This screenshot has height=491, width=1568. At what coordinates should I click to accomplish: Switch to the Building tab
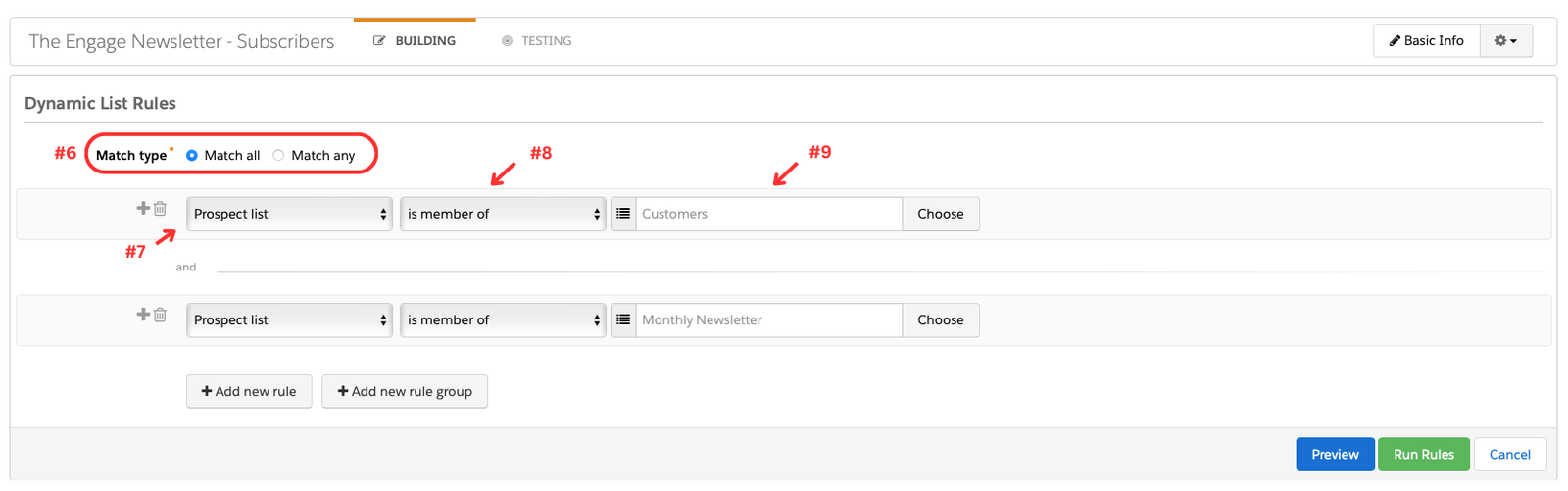click(415, 41)
